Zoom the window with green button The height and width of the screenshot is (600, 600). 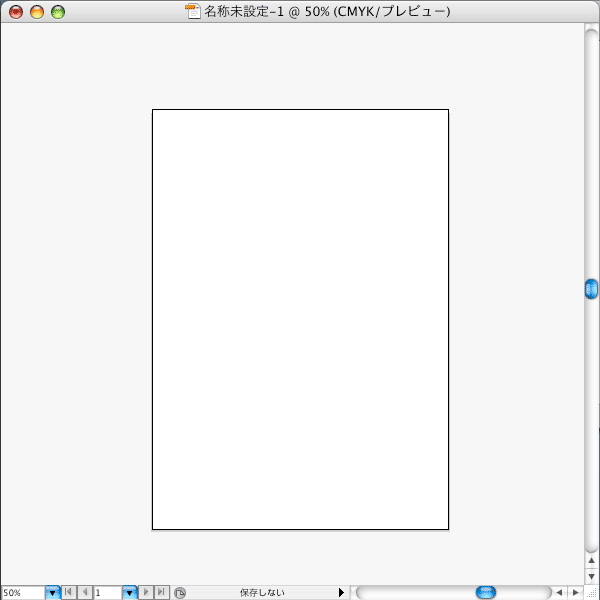point(58,12)
